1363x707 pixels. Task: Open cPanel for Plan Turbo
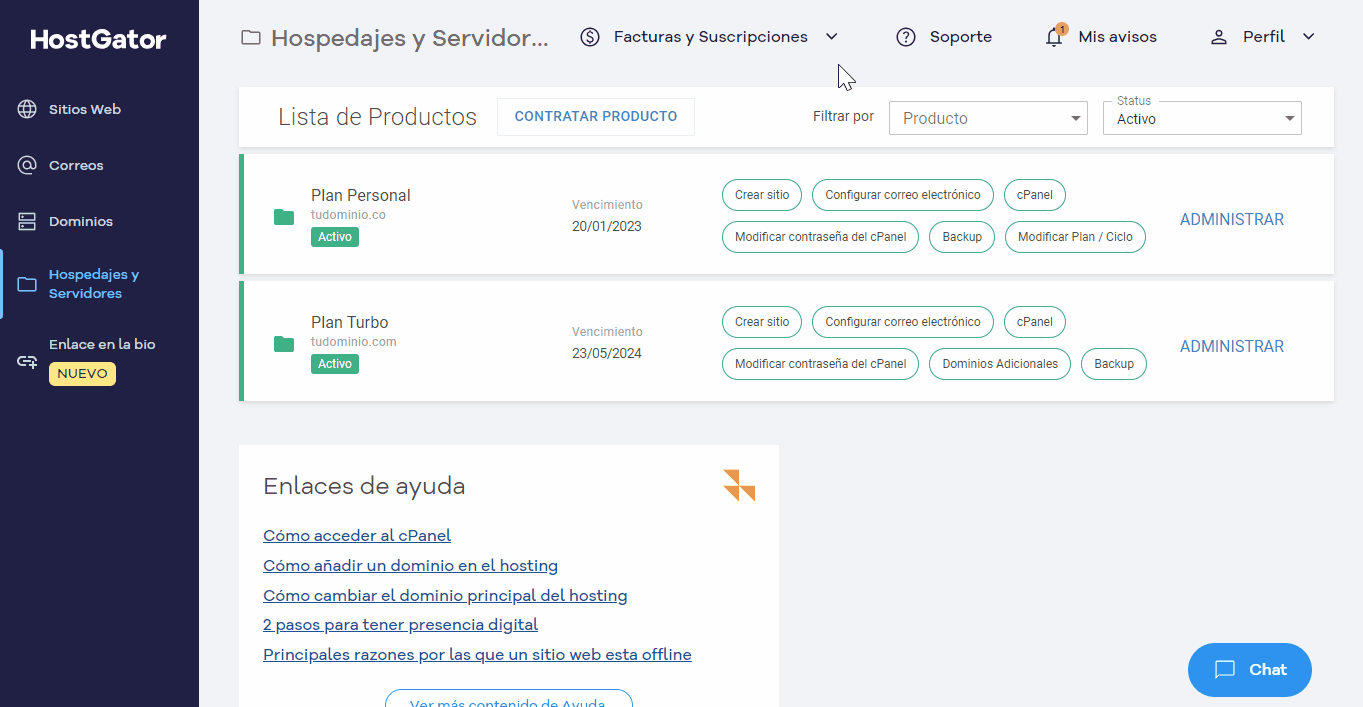1035,322
